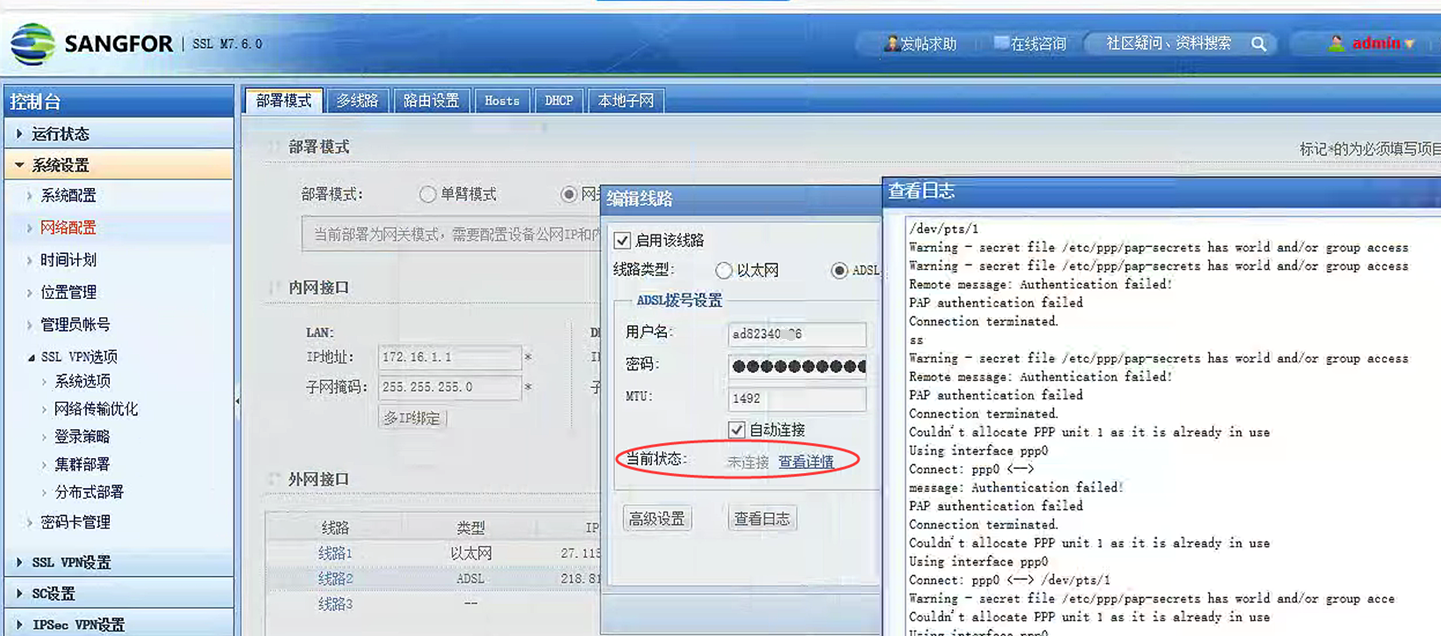Click the 线路 column header
The height and width of the screenshot is (636, 1441).
click(x=336, y=527)
